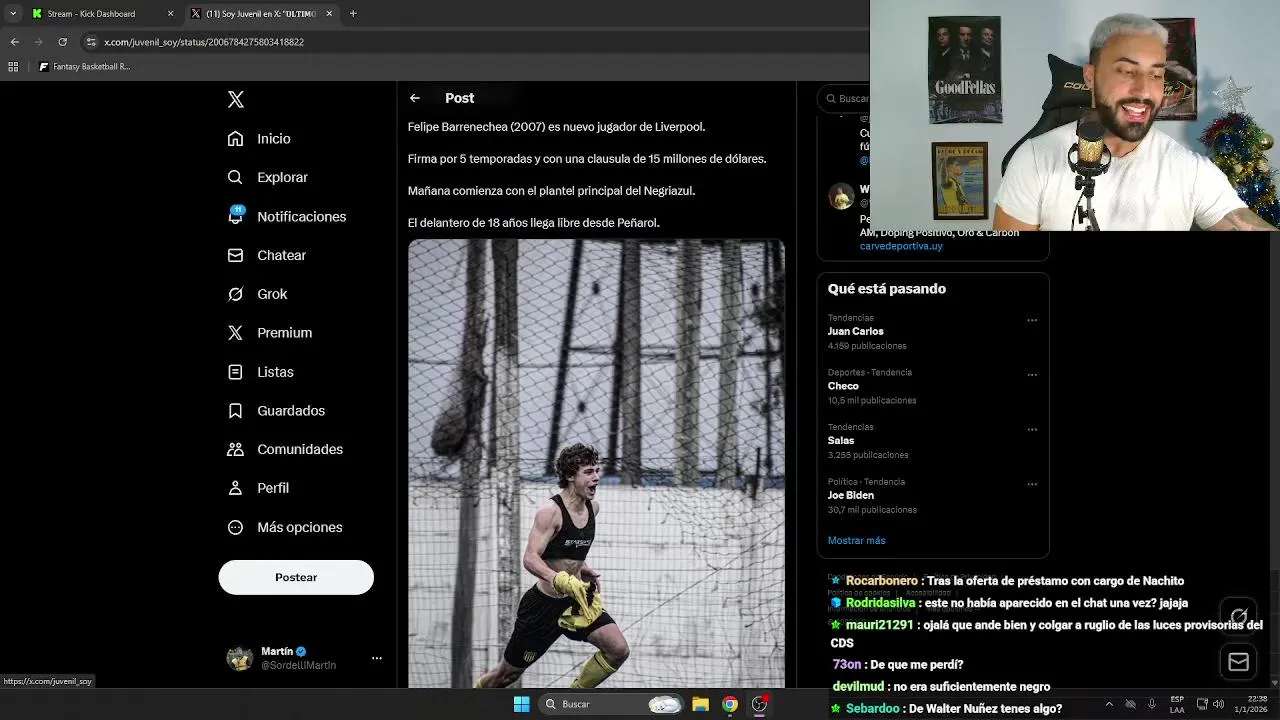Click the X logo in sidebar

coord(236,99)
